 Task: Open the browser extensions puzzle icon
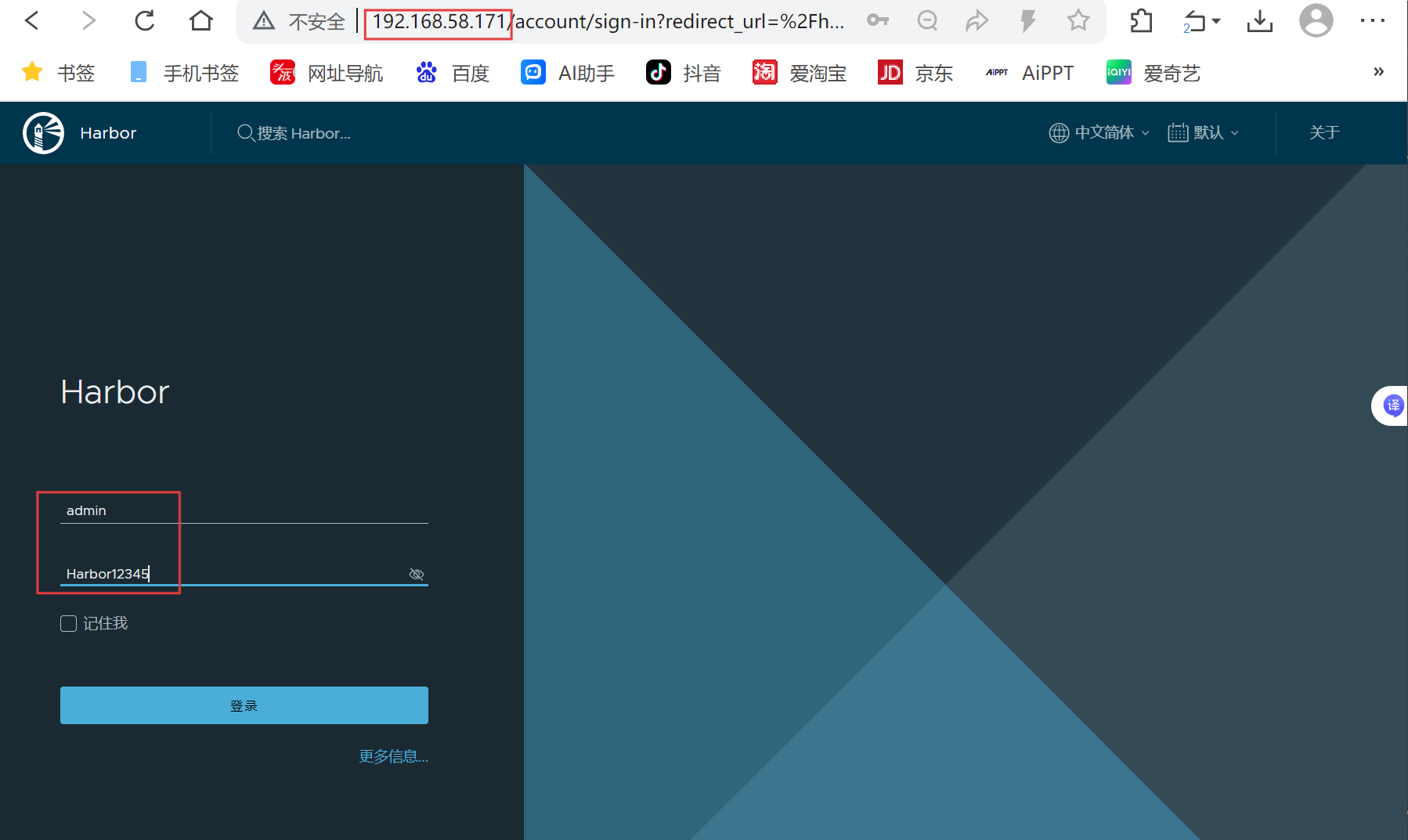tap(1141, 20)
